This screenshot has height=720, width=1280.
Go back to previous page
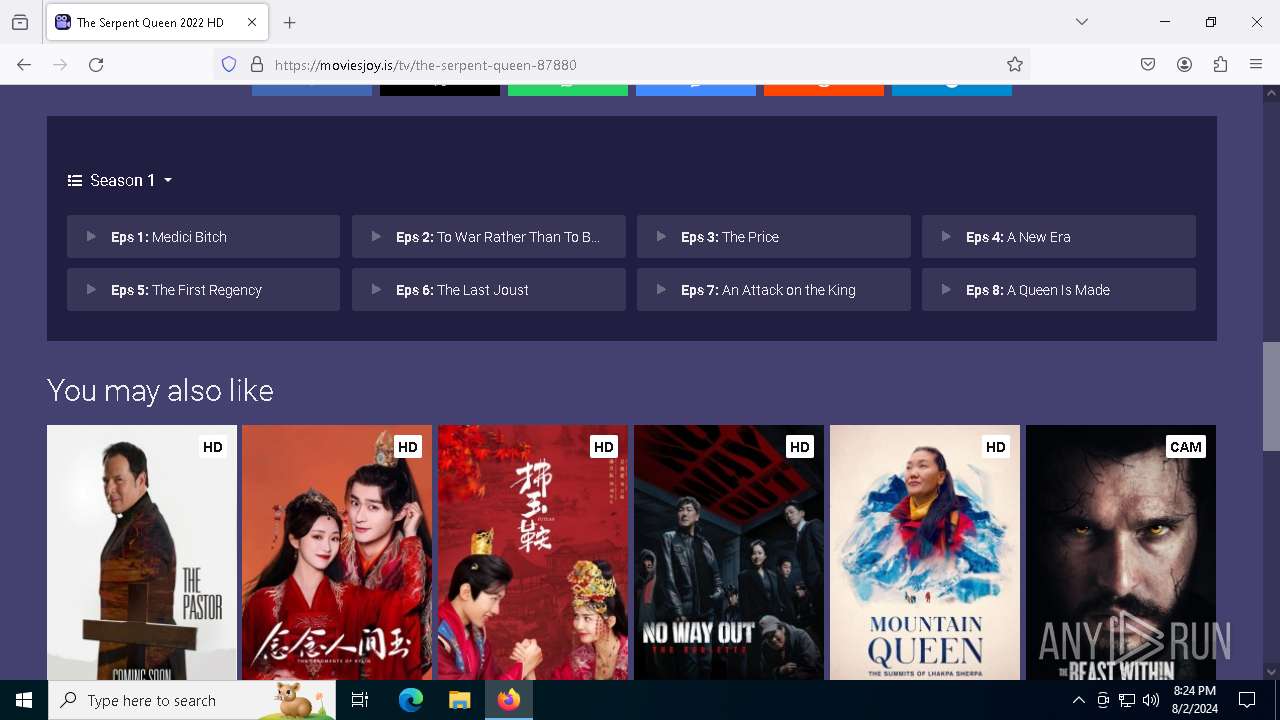click(x=24, y=65)
